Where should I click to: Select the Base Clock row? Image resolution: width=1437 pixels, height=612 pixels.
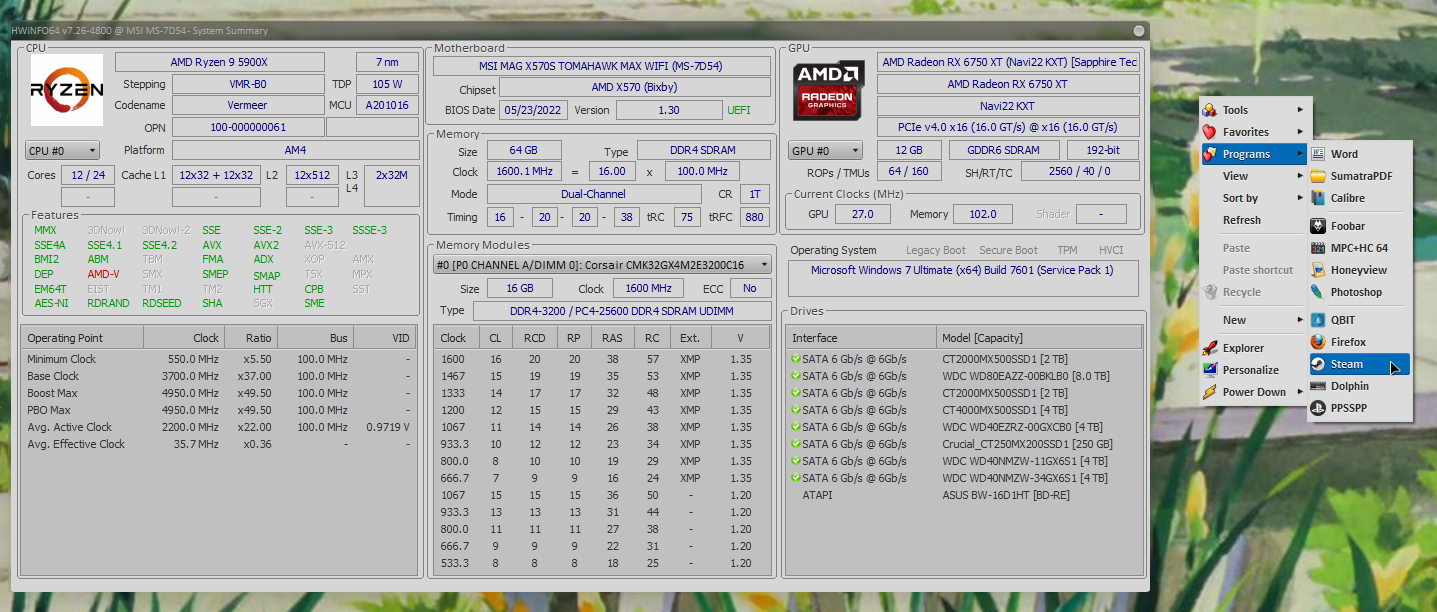coord(219,376)
